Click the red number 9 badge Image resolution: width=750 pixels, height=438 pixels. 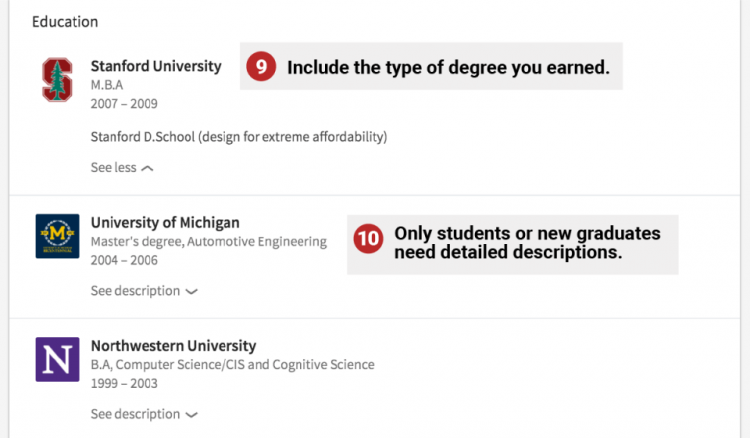tap(262, 67)
